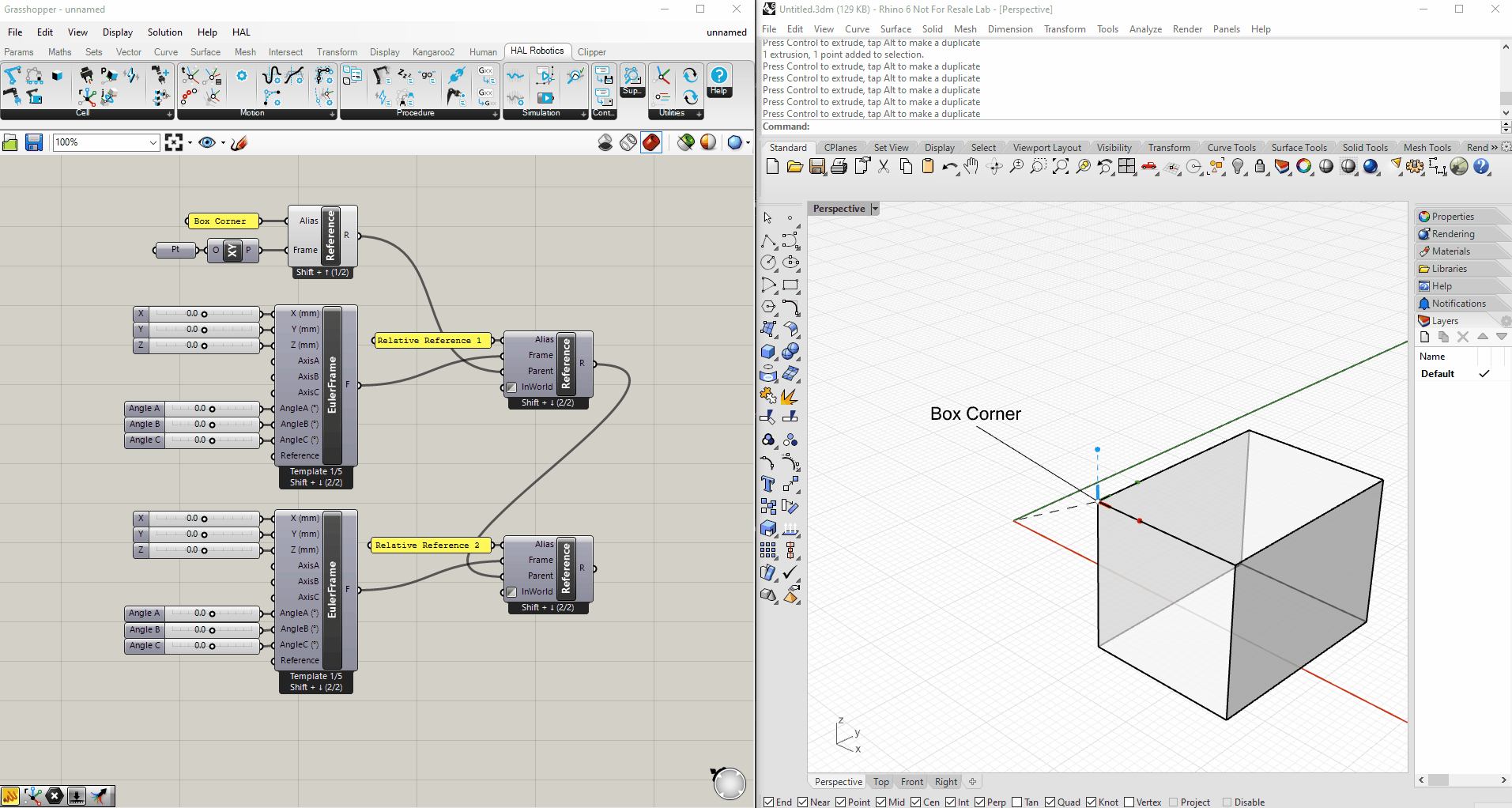This screenshot has width=1512, height=808.
Task: Select the blue gear icon in the Motion panel
Action: pos(242,76)
